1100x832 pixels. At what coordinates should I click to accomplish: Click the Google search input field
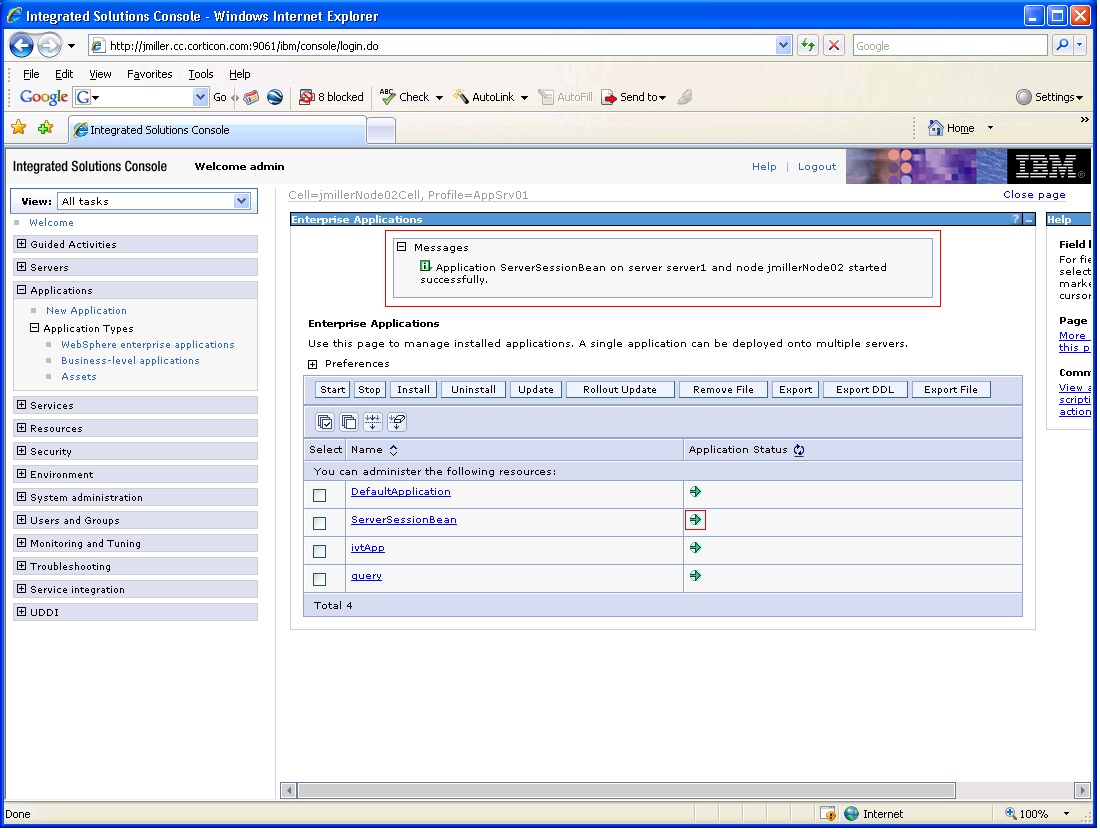950,46
